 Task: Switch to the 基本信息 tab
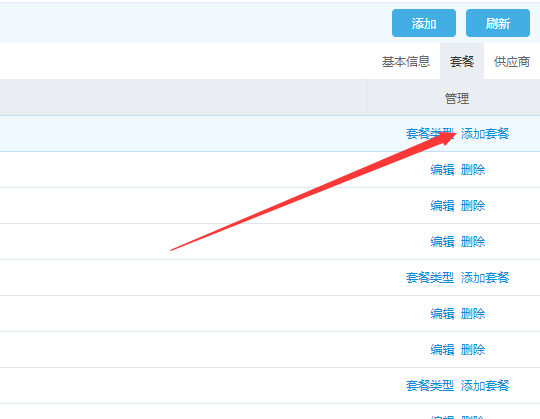click(406, 62)
